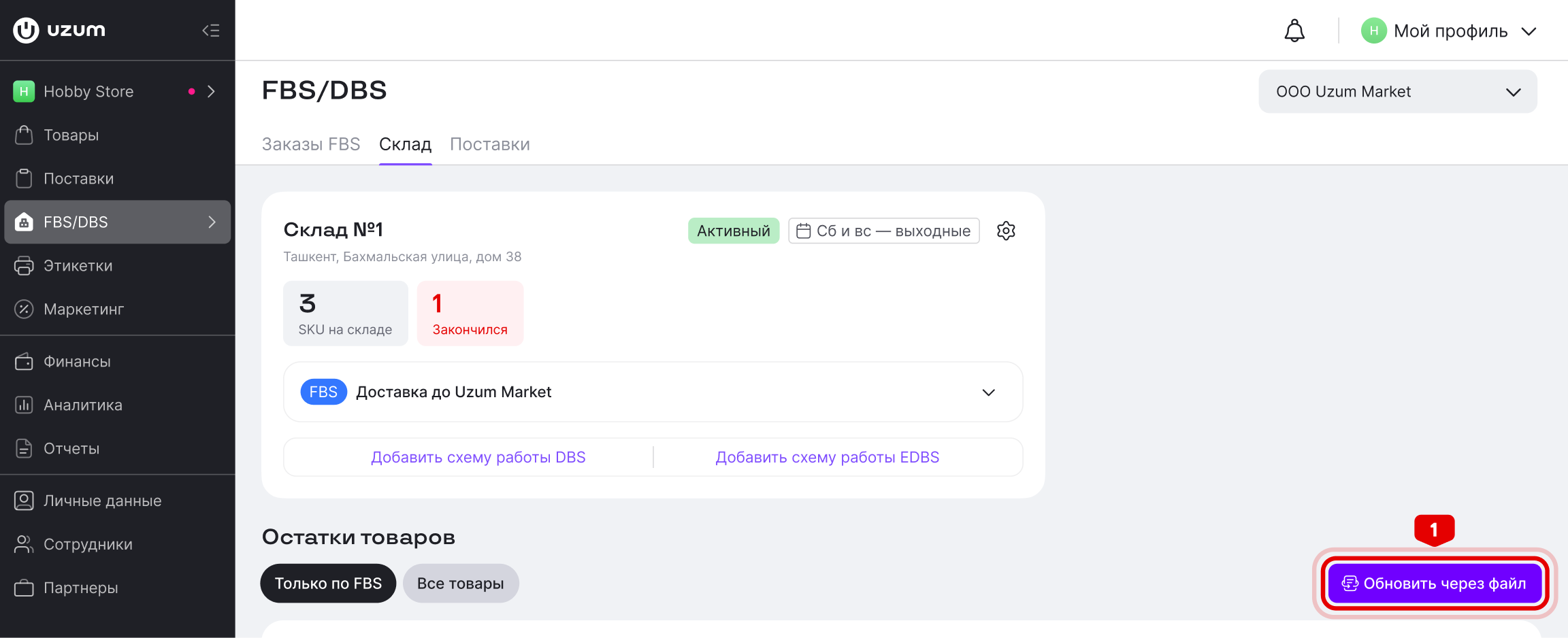Select the Все товары filter

click(461, 583)
